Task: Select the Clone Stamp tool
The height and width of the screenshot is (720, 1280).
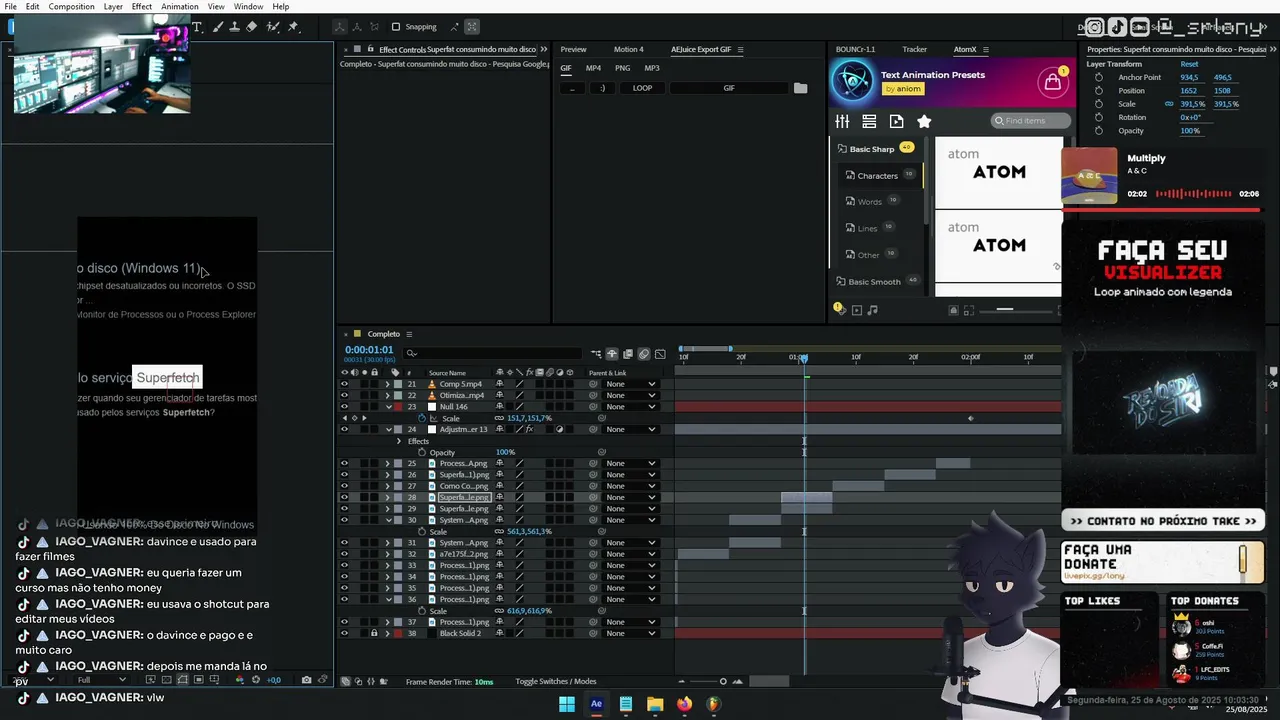Action: 234,27
